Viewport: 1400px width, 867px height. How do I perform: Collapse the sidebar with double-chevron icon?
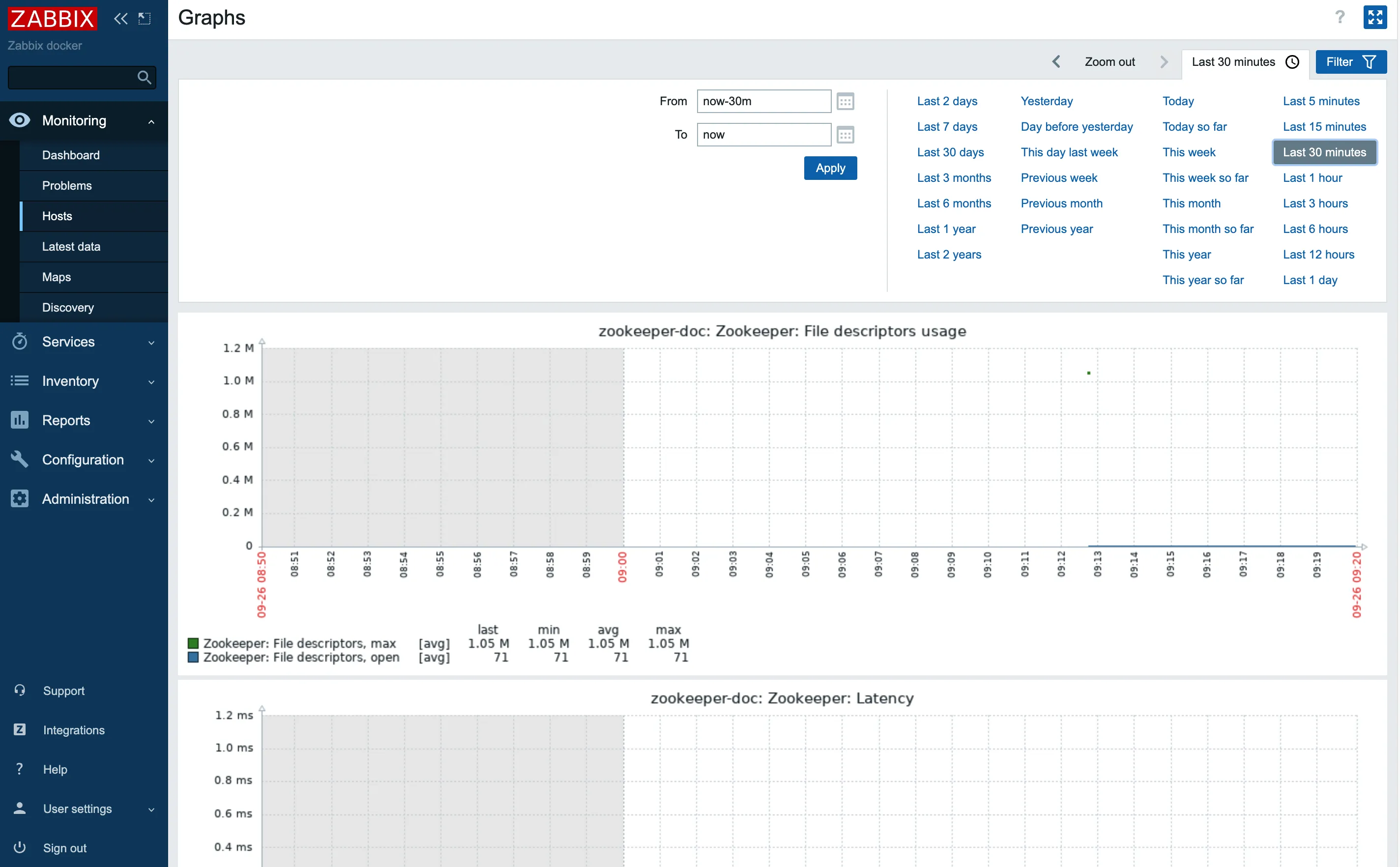click(x=120, y=18)
